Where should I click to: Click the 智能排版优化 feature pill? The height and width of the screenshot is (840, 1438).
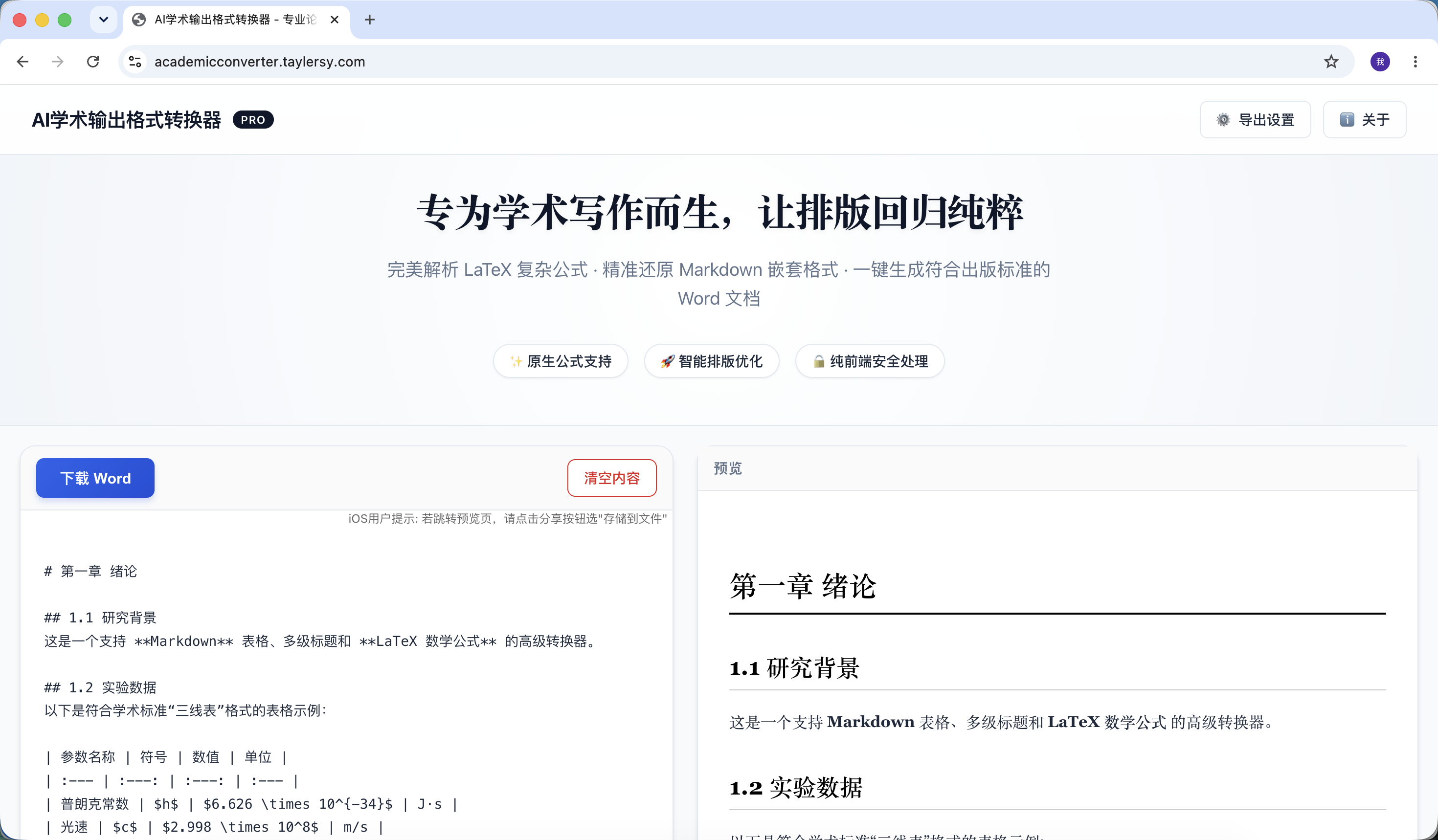(x=712, y=361)
